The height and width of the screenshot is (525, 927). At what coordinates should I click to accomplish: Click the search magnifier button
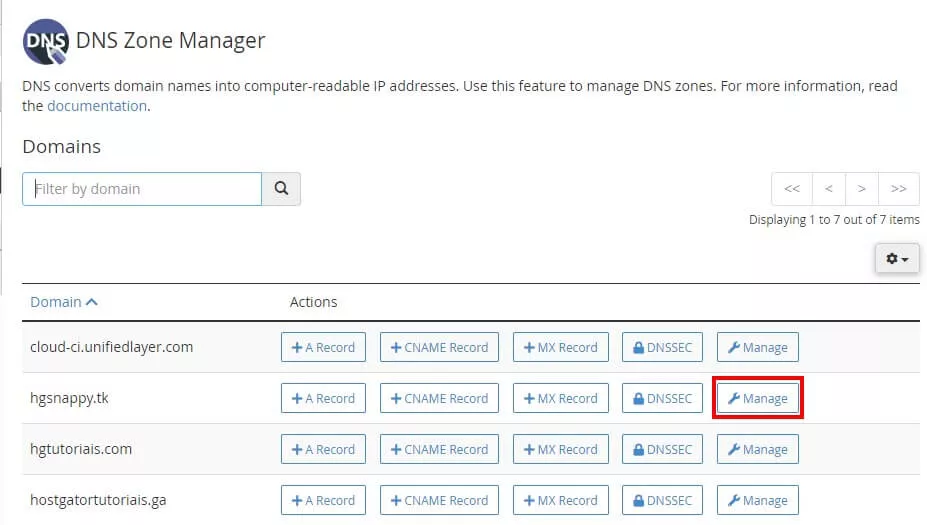pos(281,189)
